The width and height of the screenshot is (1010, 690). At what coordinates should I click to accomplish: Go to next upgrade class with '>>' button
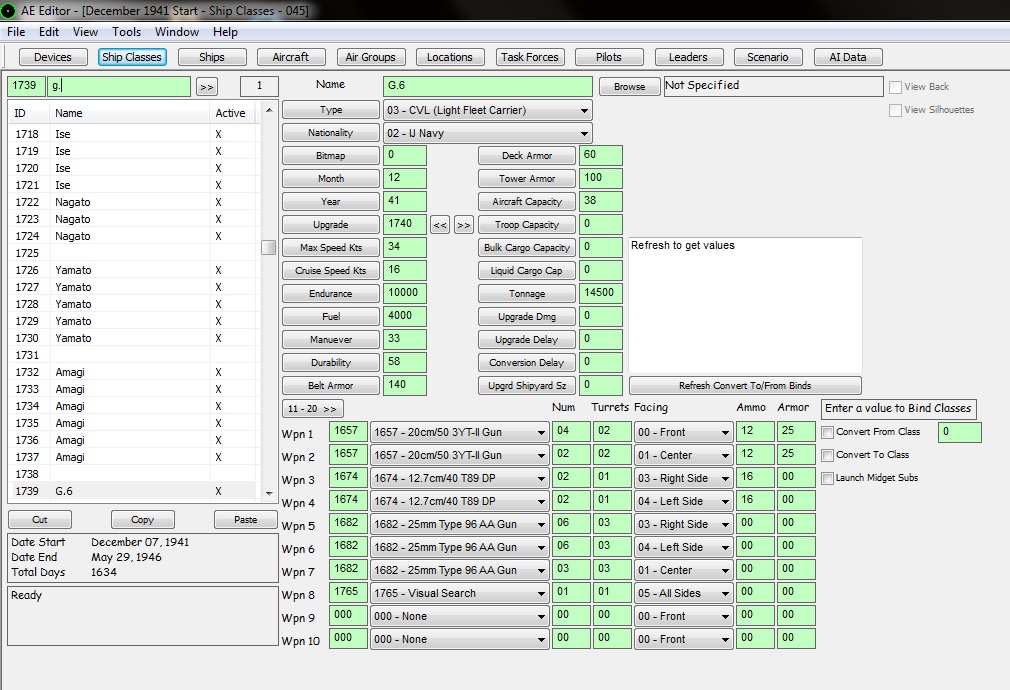pyautogui.click(x=464, y=225)
